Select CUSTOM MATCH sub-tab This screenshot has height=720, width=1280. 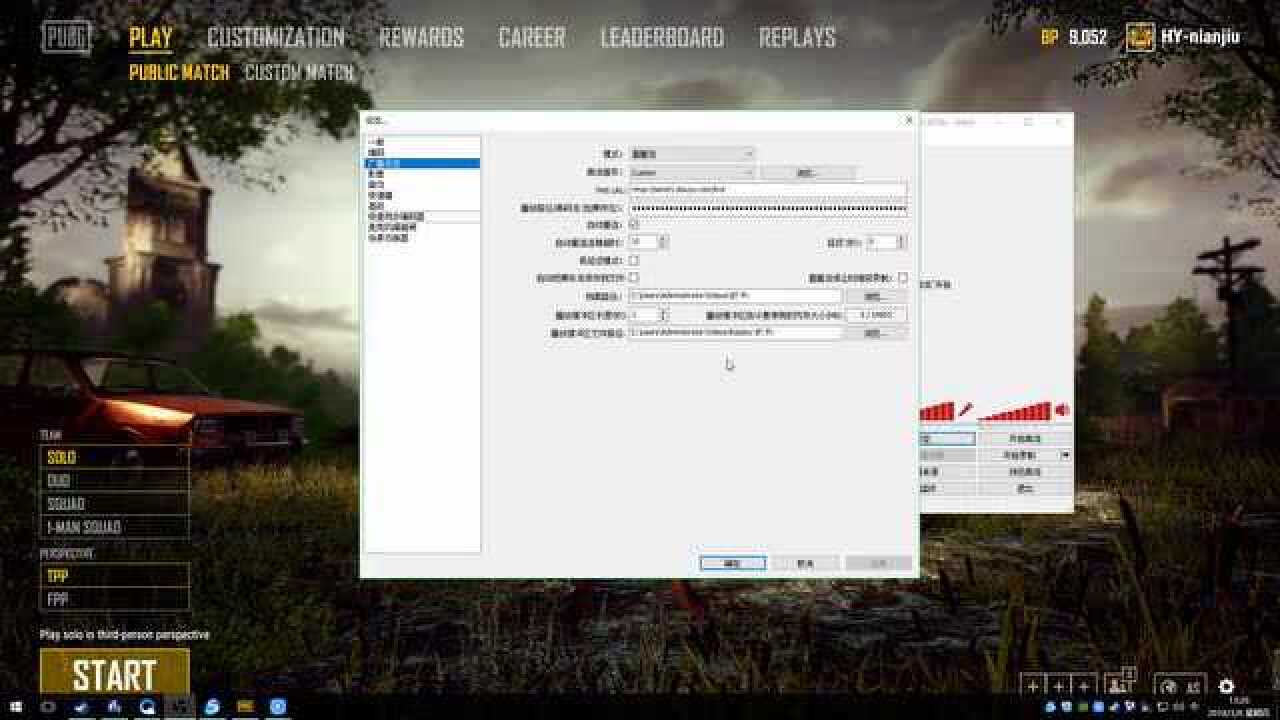[x=299, y=73]
